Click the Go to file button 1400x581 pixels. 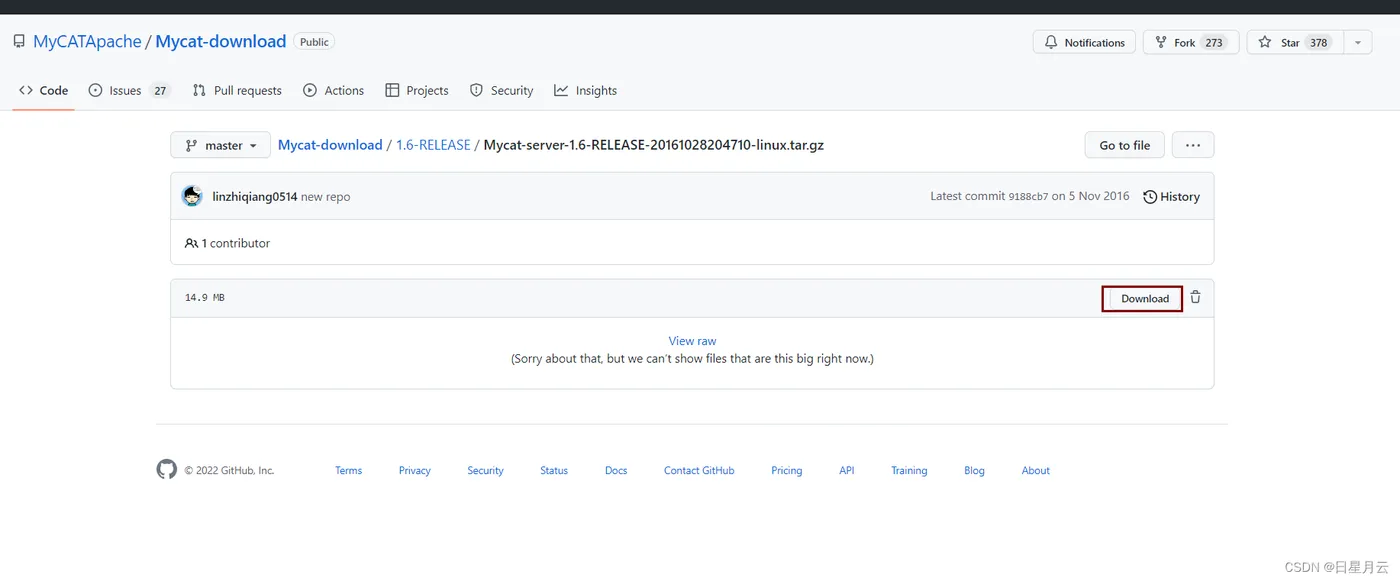click(1125, 145)
